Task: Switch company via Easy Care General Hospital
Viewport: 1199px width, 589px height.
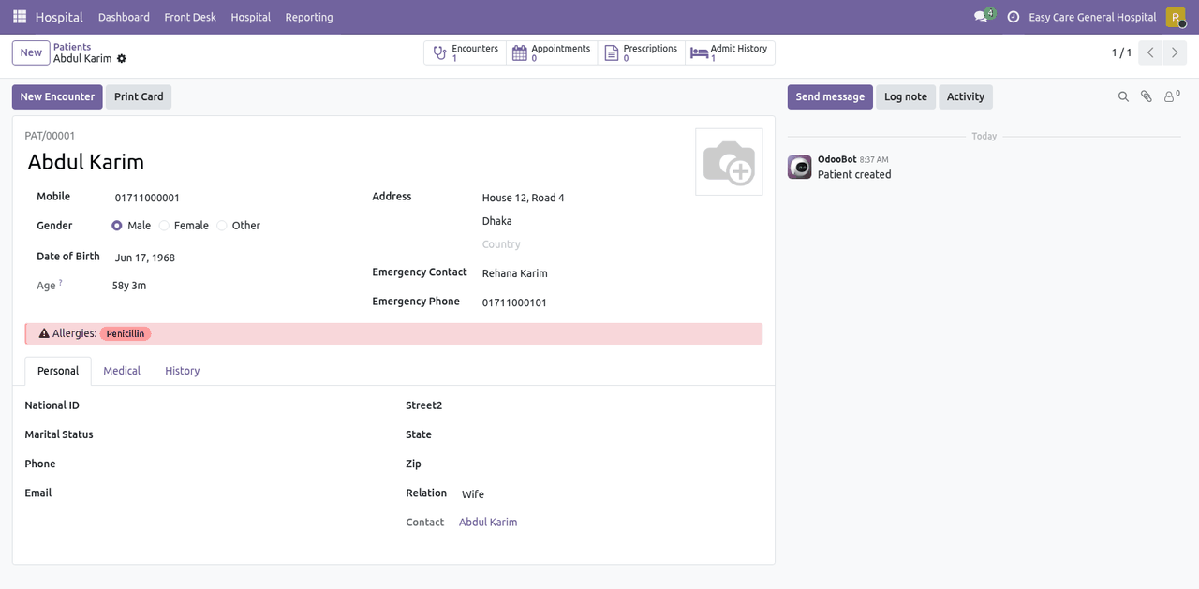Action: (1092, 17)
